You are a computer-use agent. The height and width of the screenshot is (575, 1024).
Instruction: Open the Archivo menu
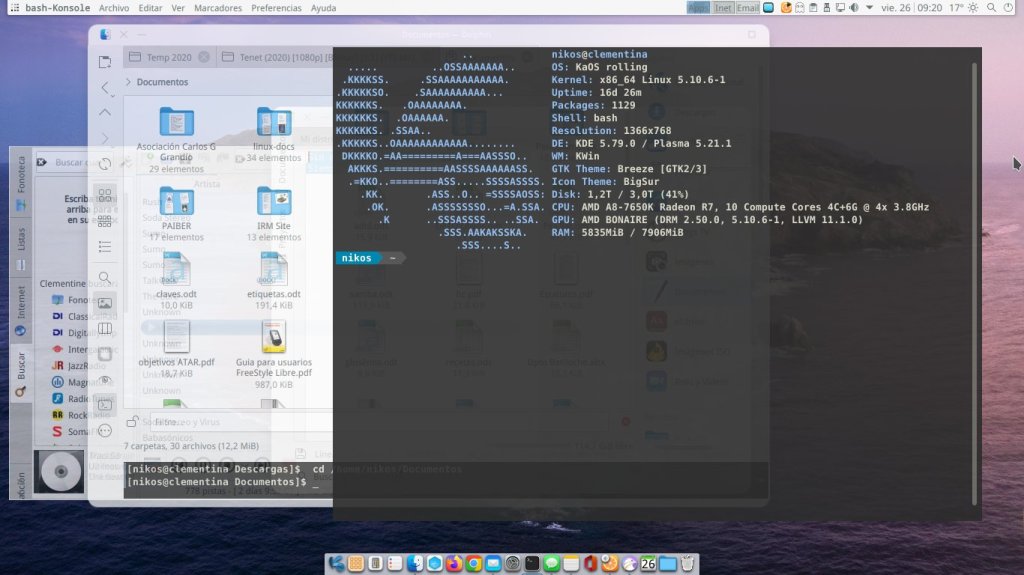pyautogui.click(x=113, y=8)
